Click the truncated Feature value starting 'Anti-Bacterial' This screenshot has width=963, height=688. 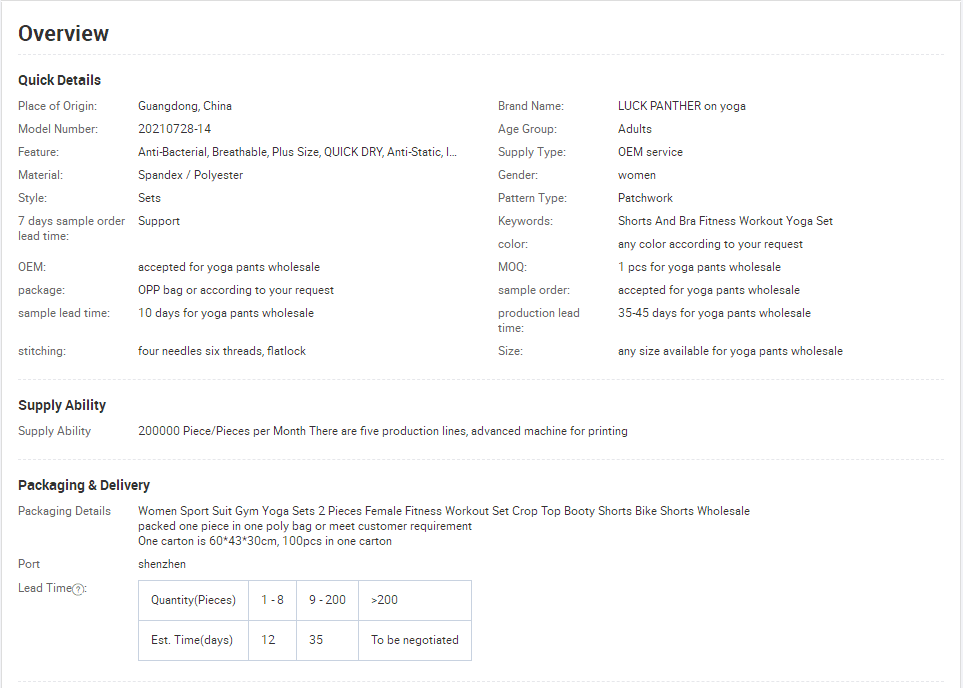[x=297, y=152]
